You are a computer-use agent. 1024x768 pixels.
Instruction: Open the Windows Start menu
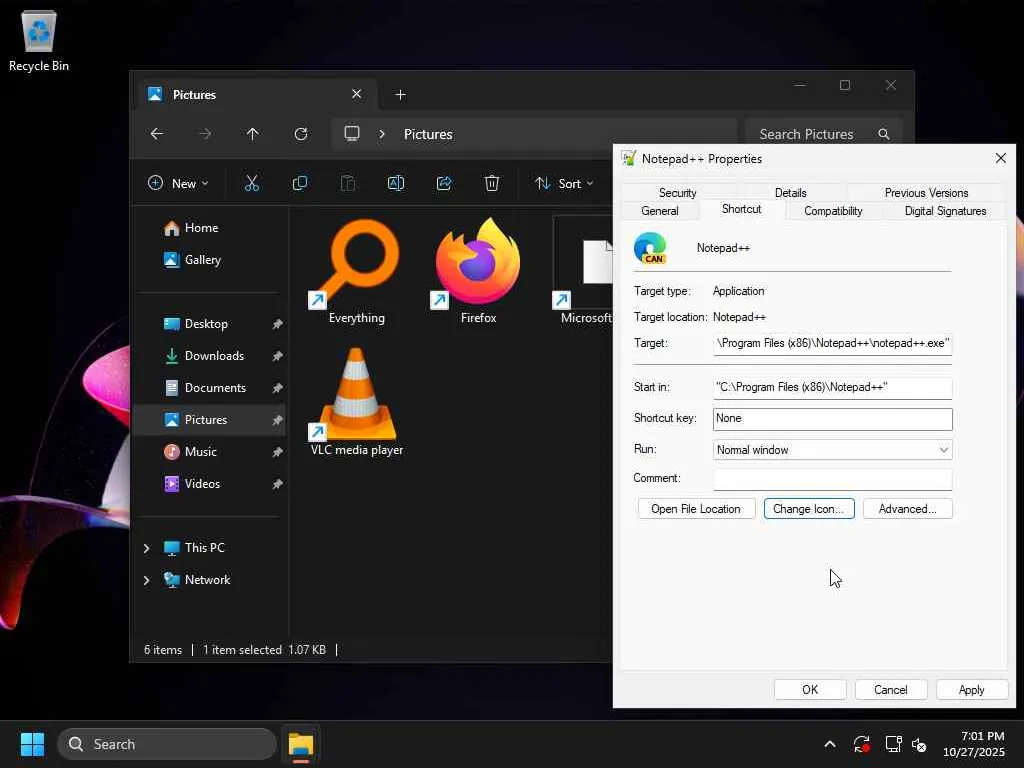pyautogui.click(x=32, y=744)
